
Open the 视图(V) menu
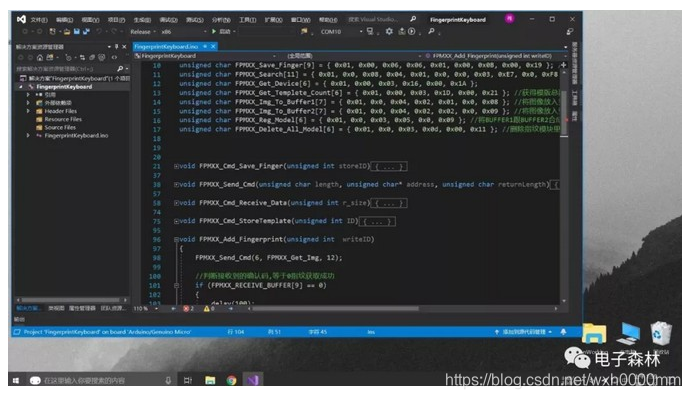[x=90, y=20]
